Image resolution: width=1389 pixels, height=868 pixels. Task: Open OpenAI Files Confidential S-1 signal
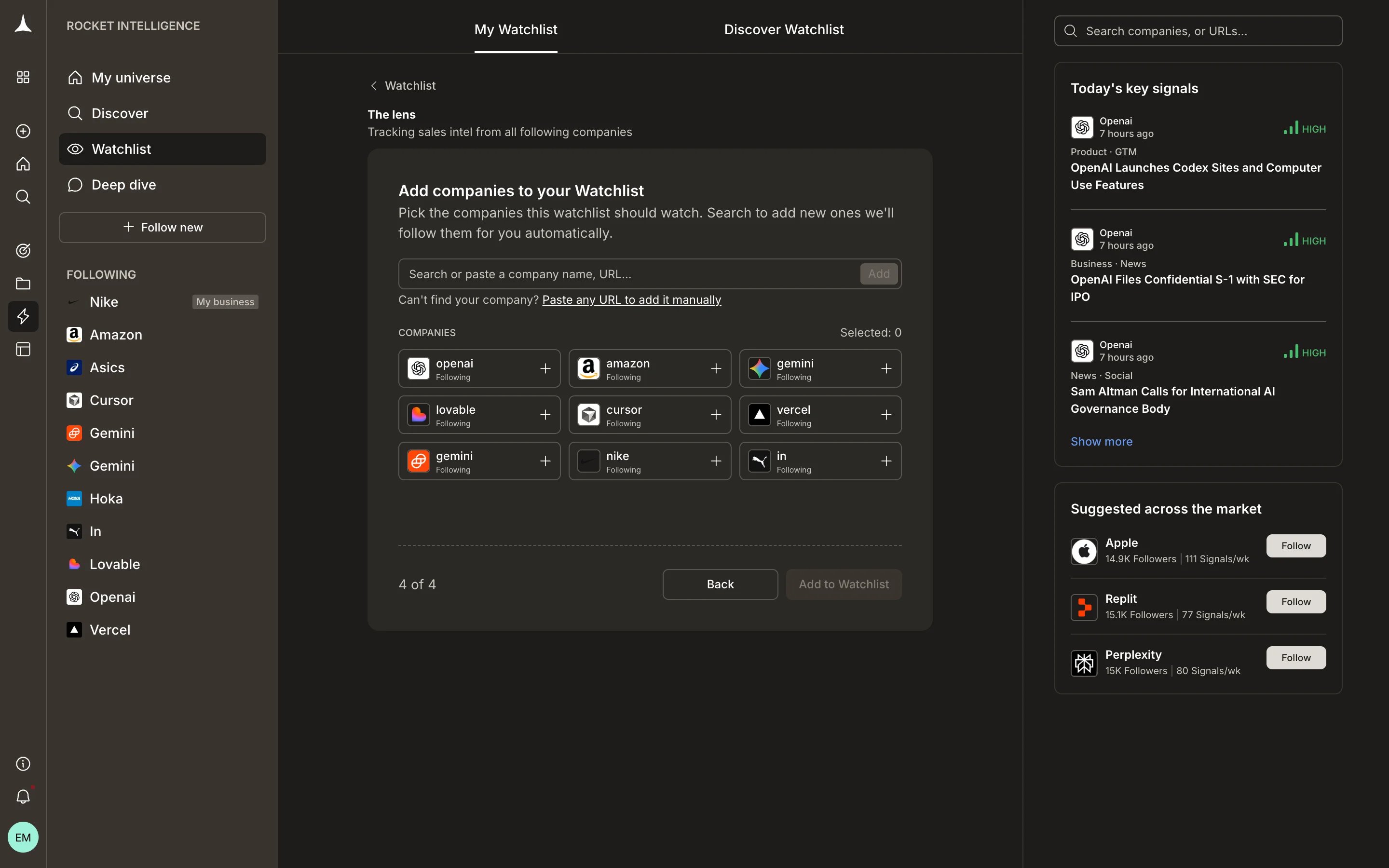[x=1187, y=288]
